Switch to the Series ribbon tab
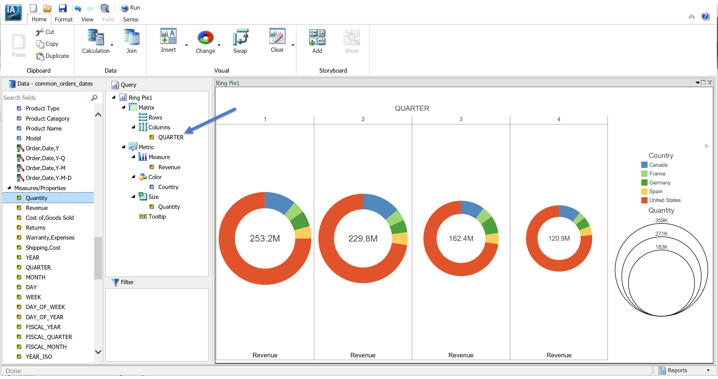Image resolution: width=718 pixels, height=379 pixels. pyautogui.click(x=131, y=19)
